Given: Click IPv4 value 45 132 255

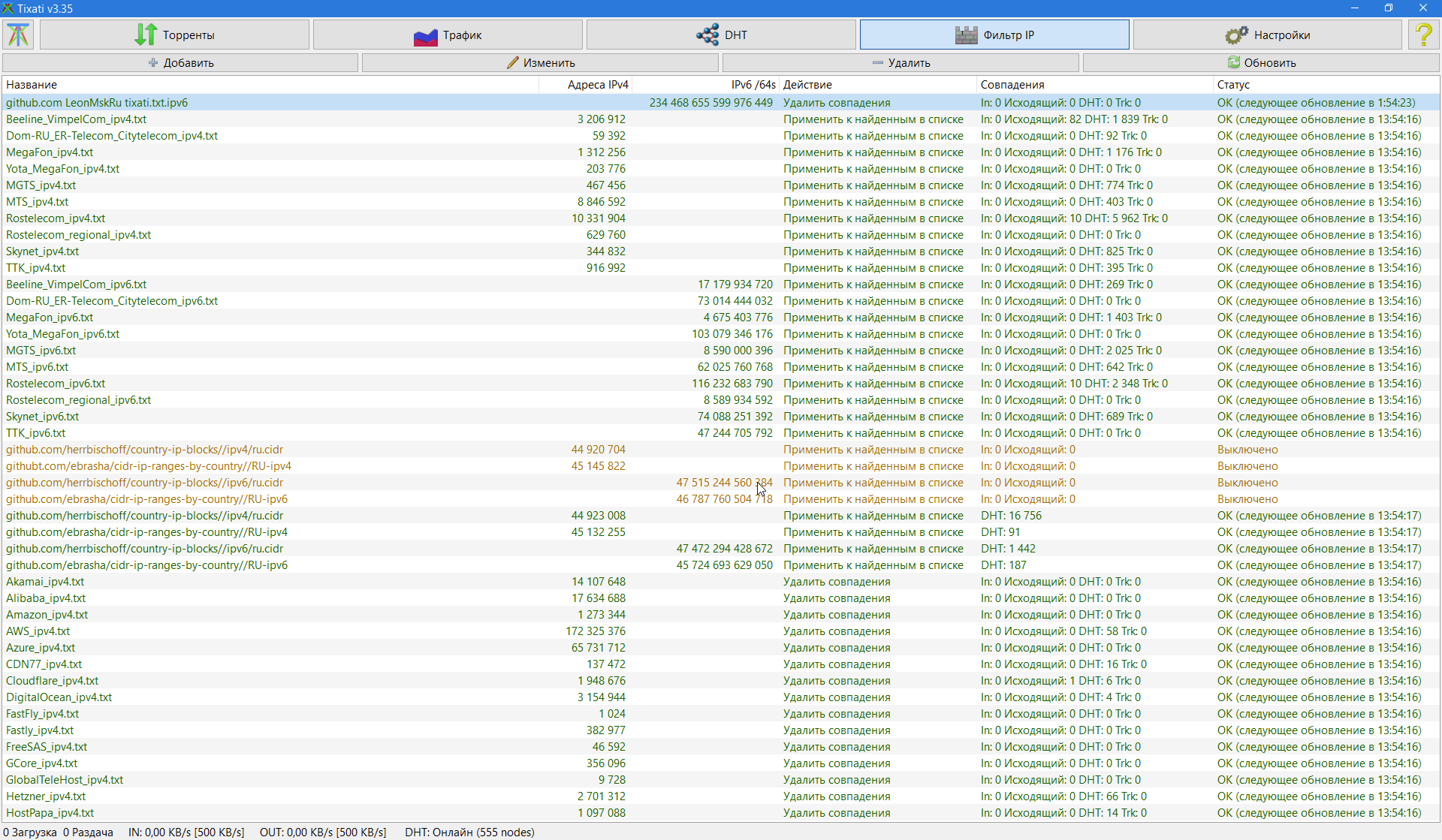Looking at the screenshot, I should click(599, 532).
